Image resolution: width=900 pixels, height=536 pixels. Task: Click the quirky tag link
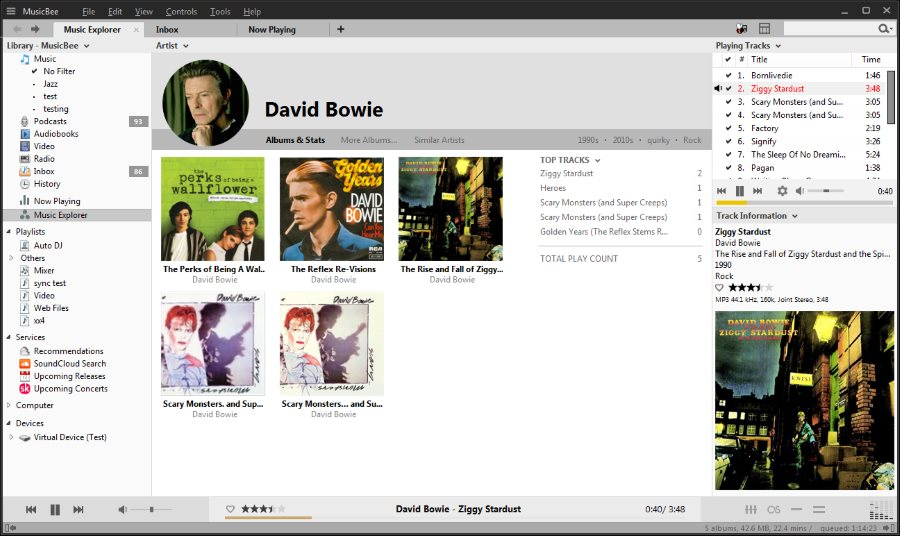pos(658,140)
